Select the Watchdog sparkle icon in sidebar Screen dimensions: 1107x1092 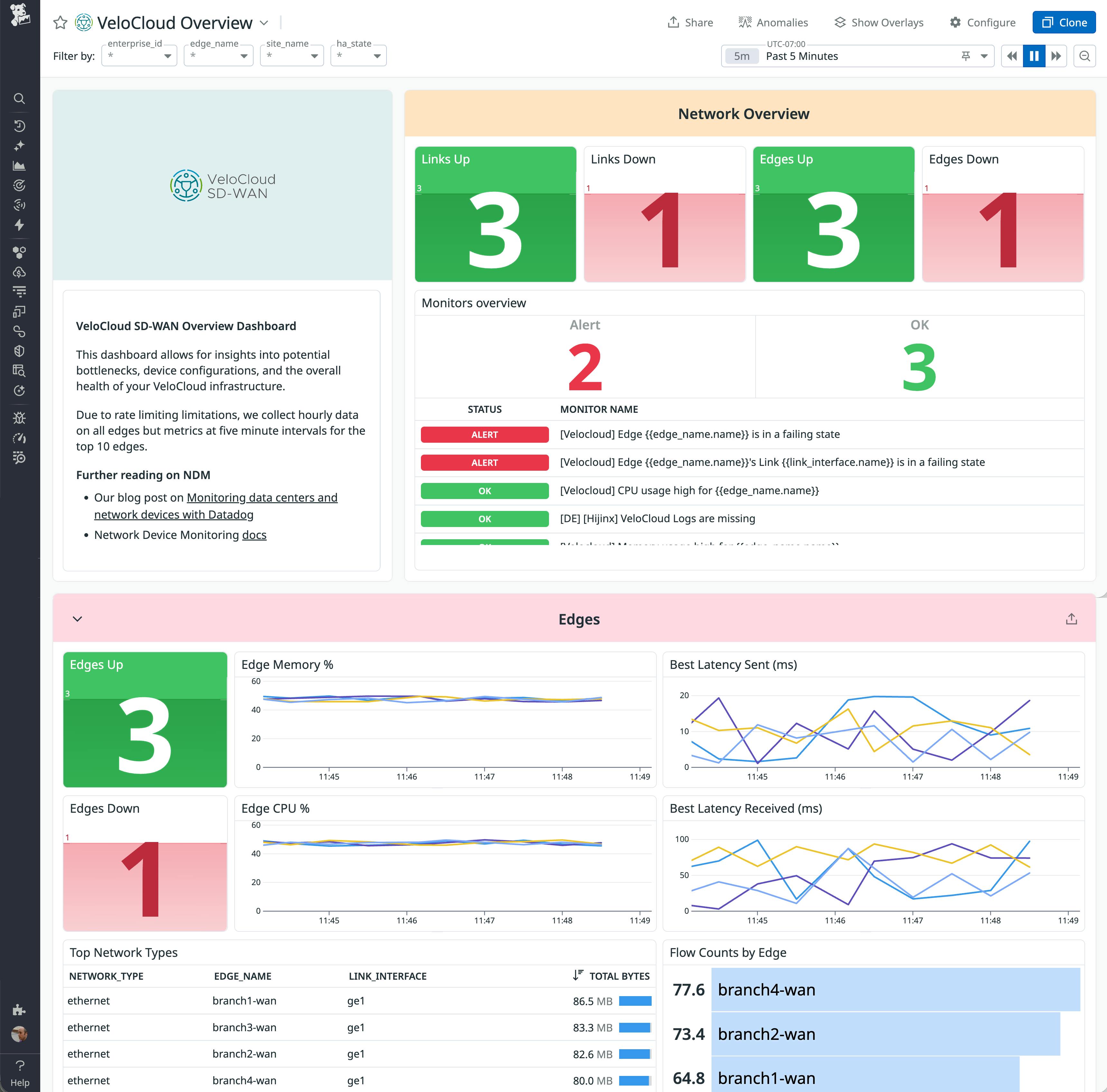point(20,145)
